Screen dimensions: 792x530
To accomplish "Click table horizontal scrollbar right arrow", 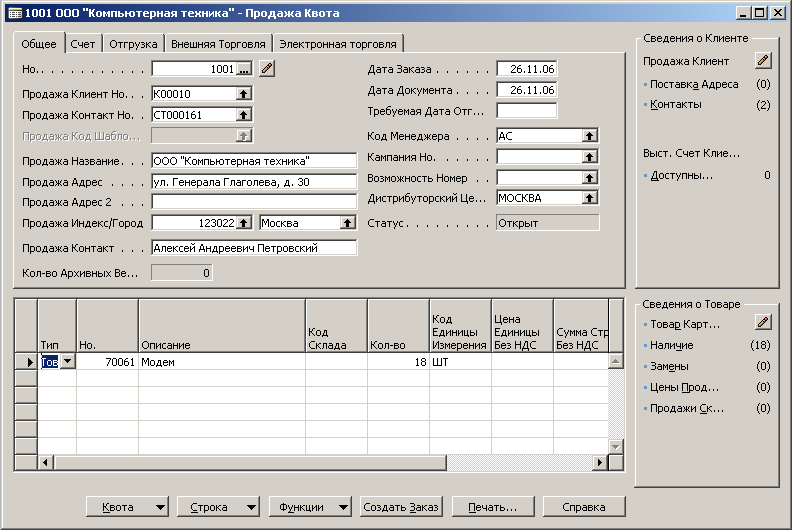I will click(600, 462).
